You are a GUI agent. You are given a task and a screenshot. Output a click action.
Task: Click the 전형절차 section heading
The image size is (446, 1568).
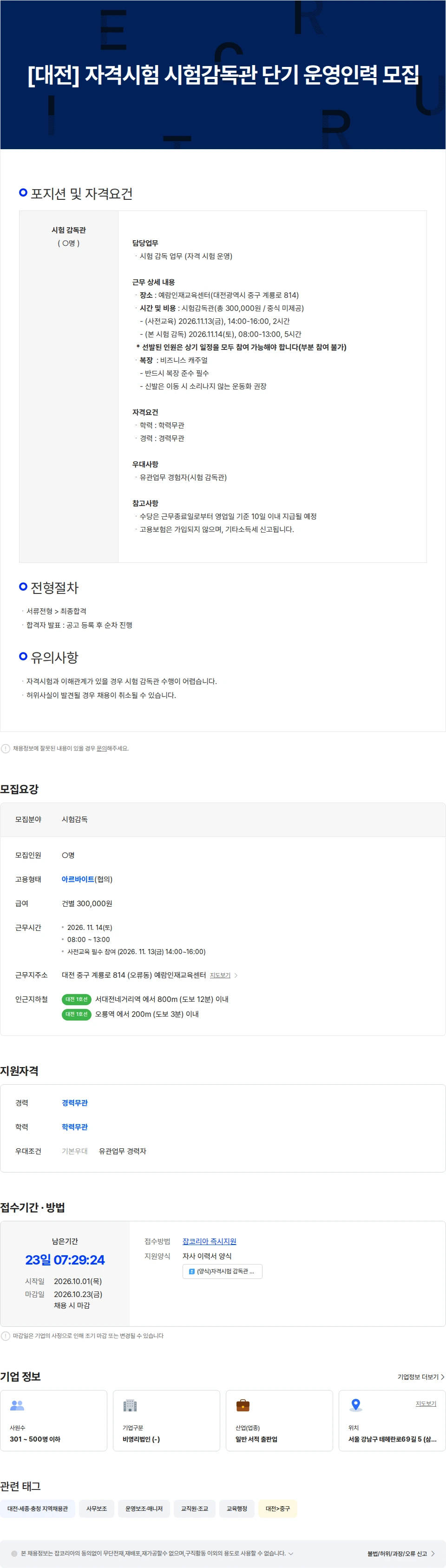pyautogui.click(x=55, y=588)
